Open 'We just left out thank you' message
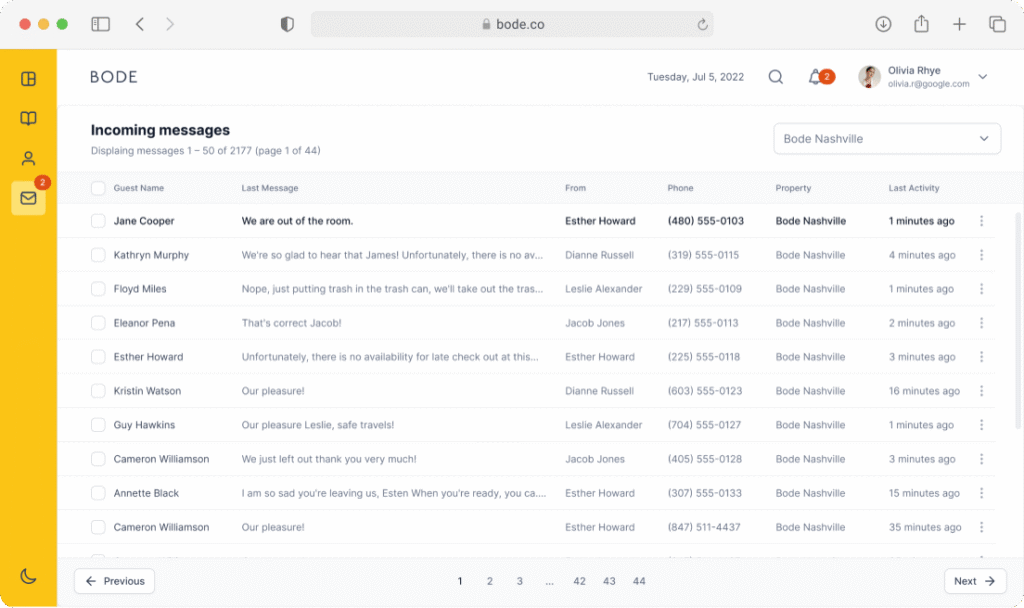This screenshot has height=608, width=1024. pos(329,459)
